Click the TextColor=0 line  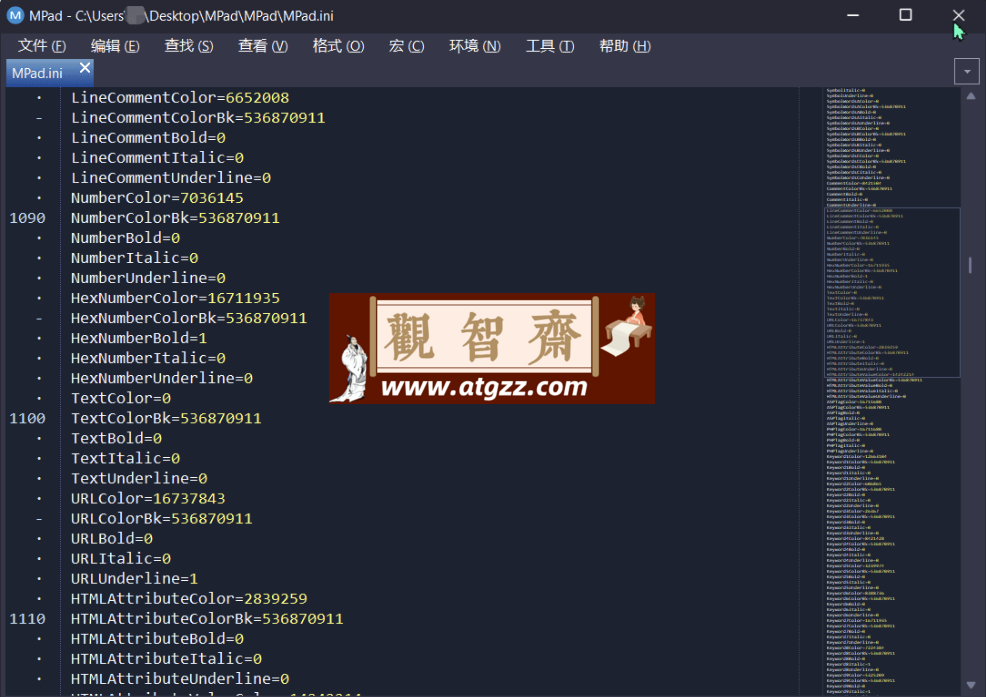pyautogui.click(x=121, y=399)
